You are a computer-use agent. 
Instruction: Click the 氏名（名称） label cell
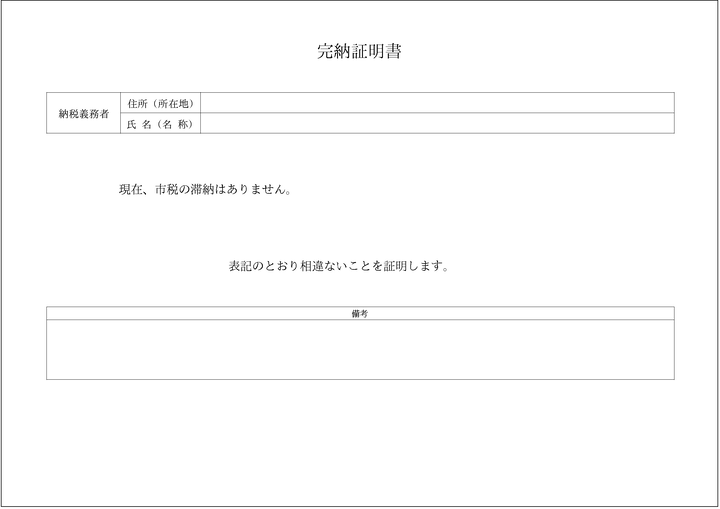coord(160,124)
